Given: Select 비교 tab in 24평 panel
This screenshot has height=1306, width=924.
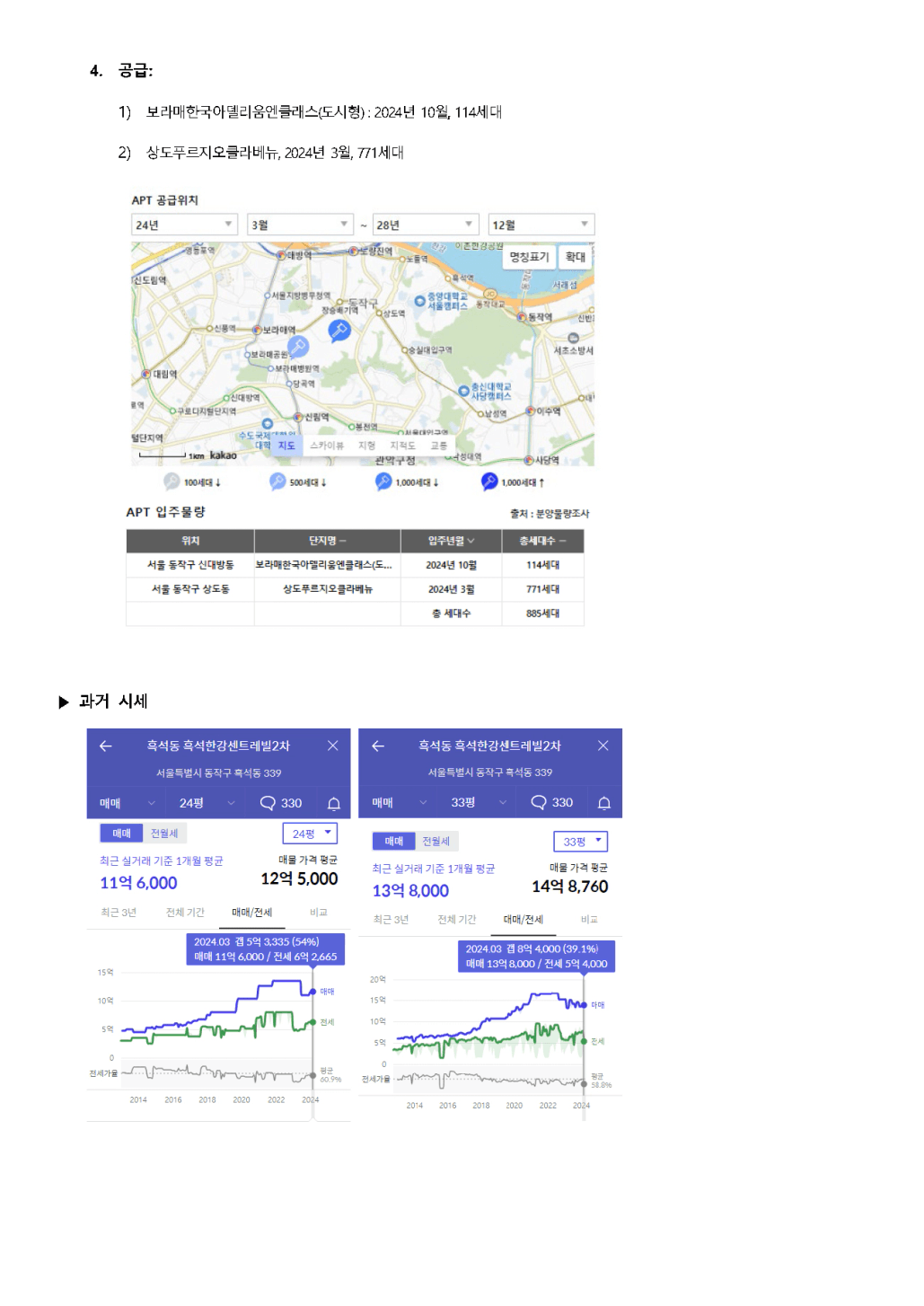Looking at the screenshot, I should (319, 913).
